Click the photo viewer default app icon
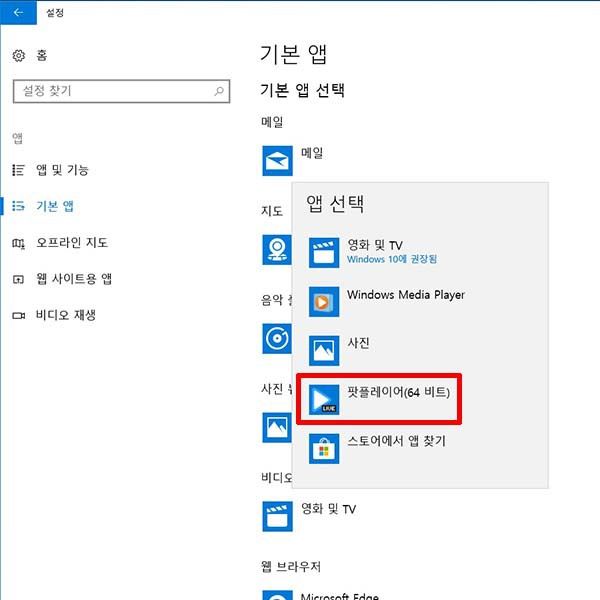Screen dimensions: 600x600 pos(277,427)
